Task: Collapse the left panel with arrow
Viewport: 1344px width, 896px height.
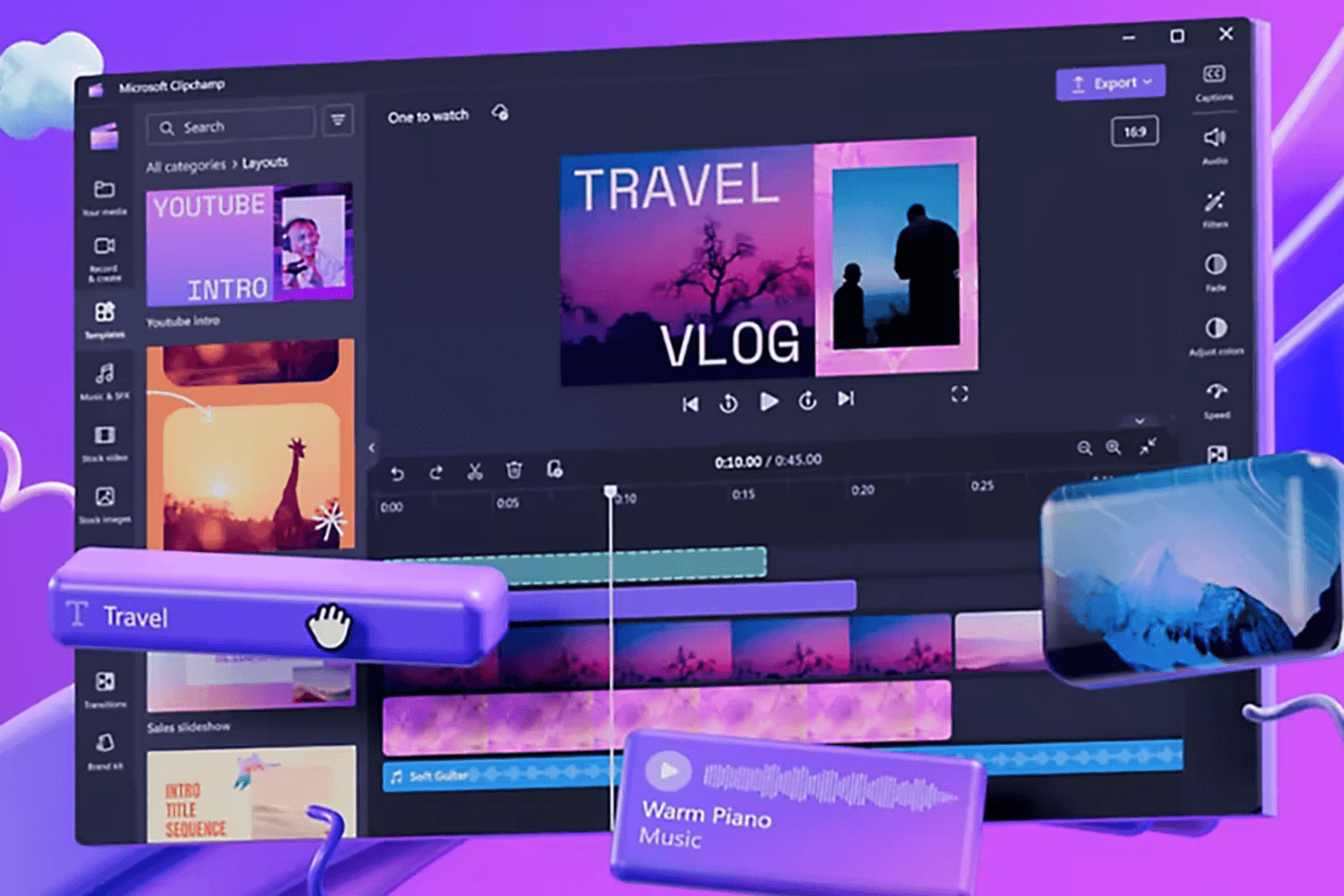Action: point(372,448)
